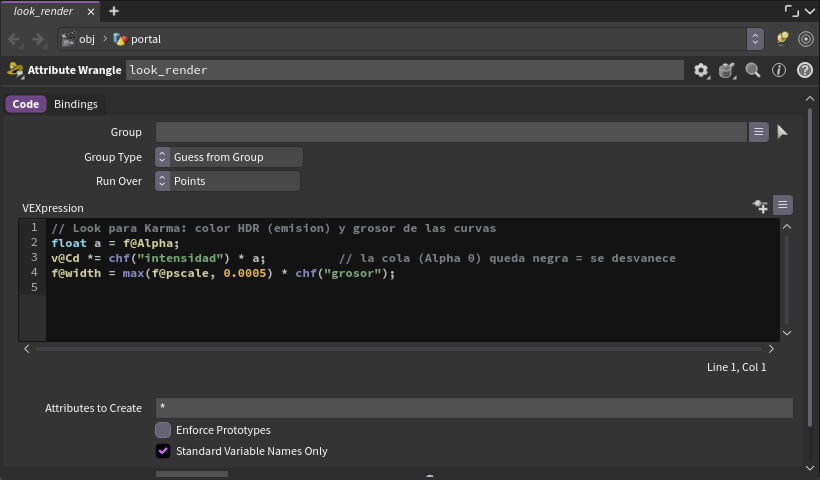Click the portal node path icon
820x480 pixels.
point(120,39)
